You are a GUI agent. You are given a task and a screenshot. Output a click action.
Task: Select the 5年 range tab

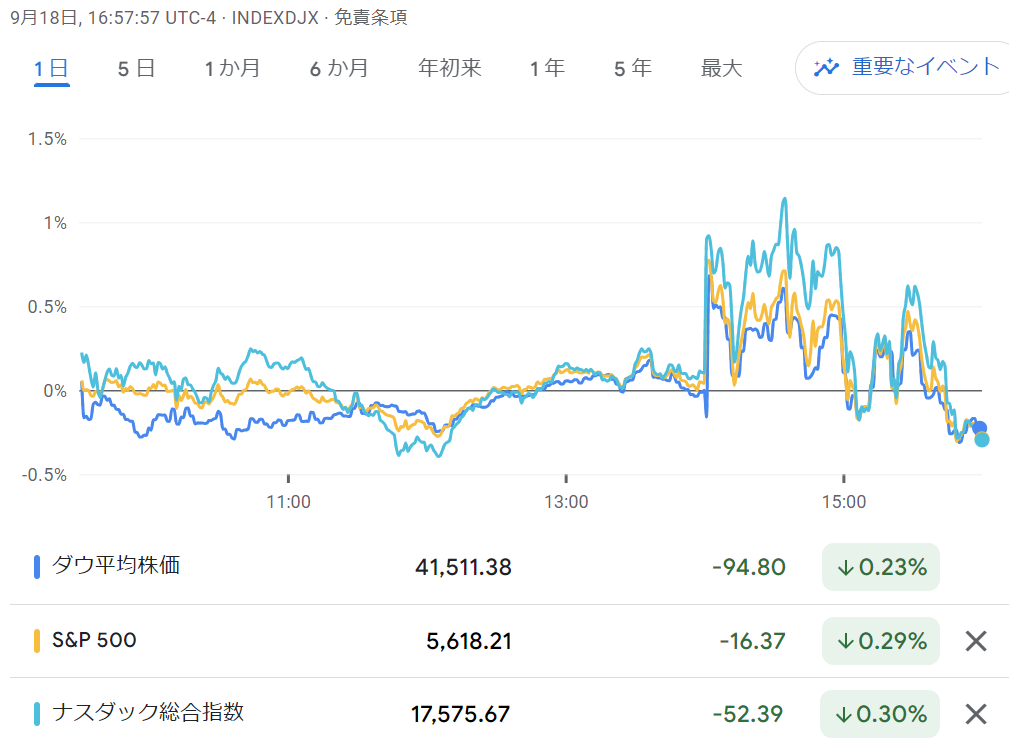633,68
